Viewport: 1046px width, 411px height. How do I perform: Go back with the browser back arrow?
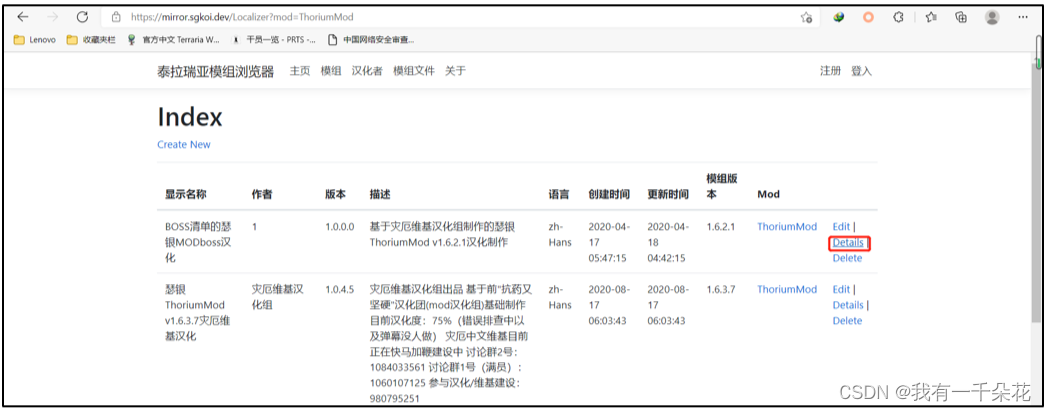point(23,17)
